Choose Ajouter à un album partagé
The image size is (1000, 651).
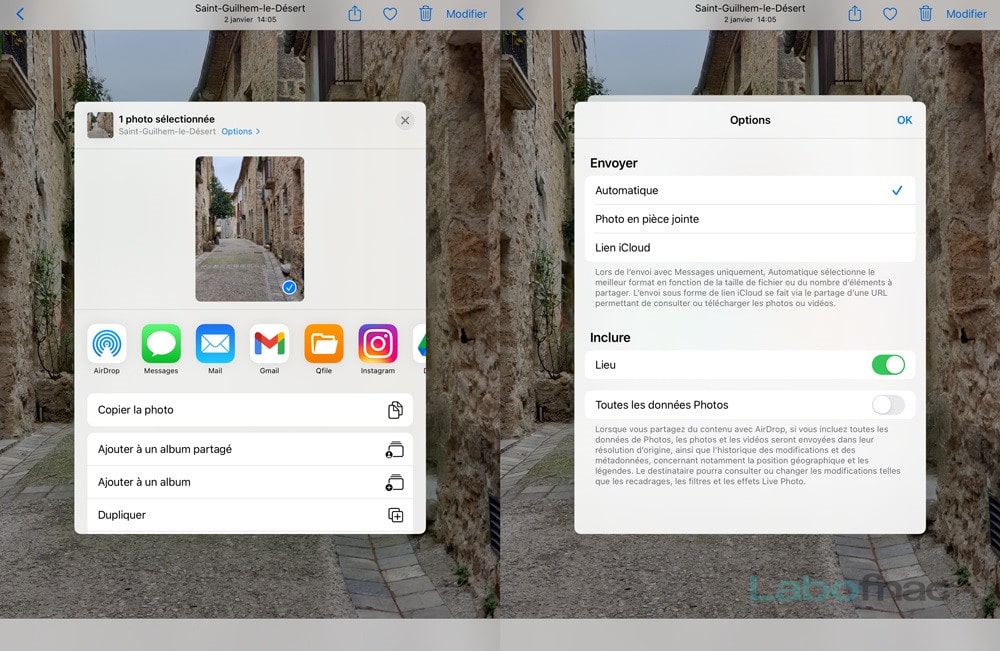pos(250,449)
